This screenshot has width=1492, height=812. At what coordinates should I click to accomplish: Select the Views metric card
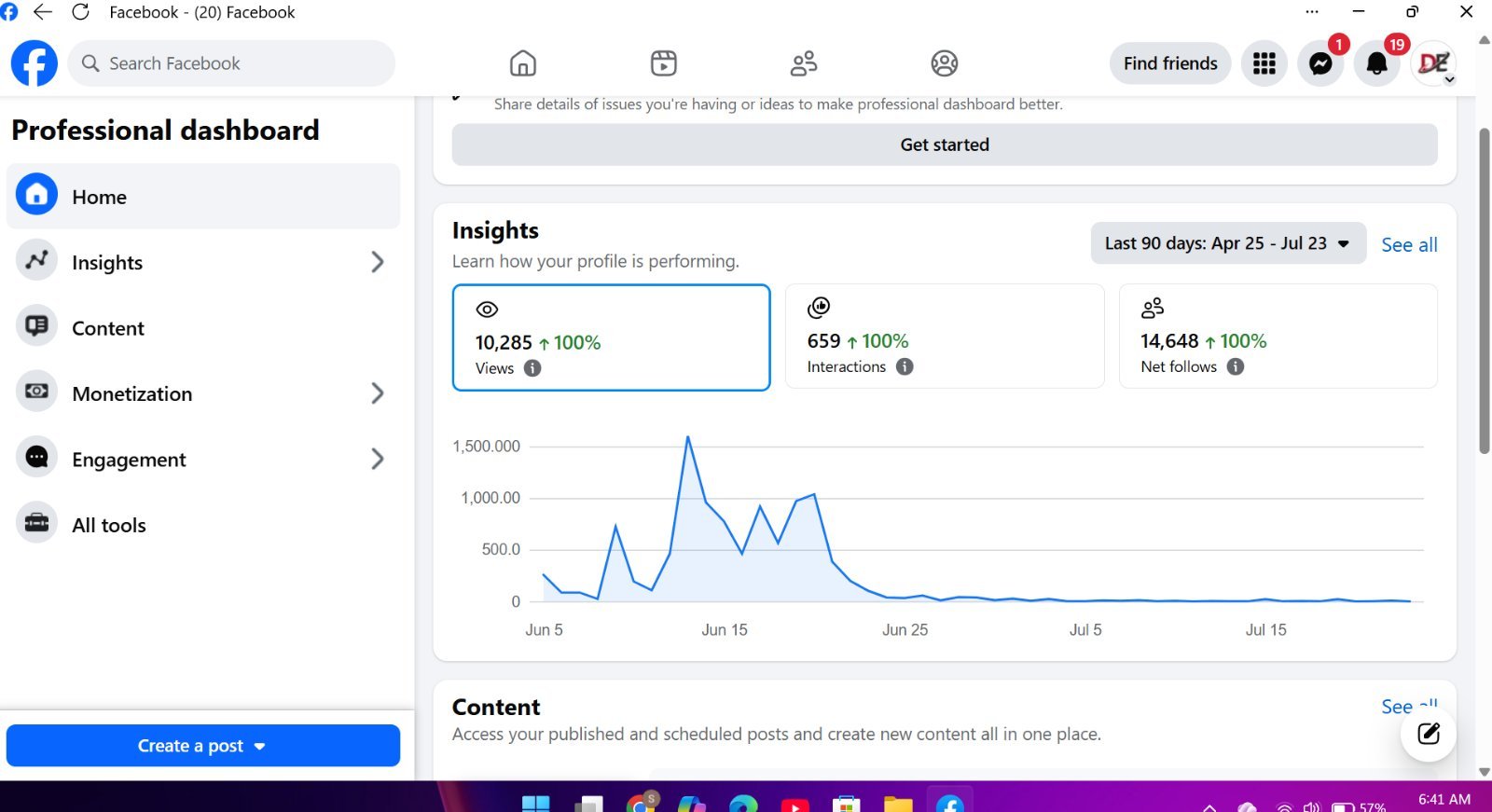(x=611, y=337)
